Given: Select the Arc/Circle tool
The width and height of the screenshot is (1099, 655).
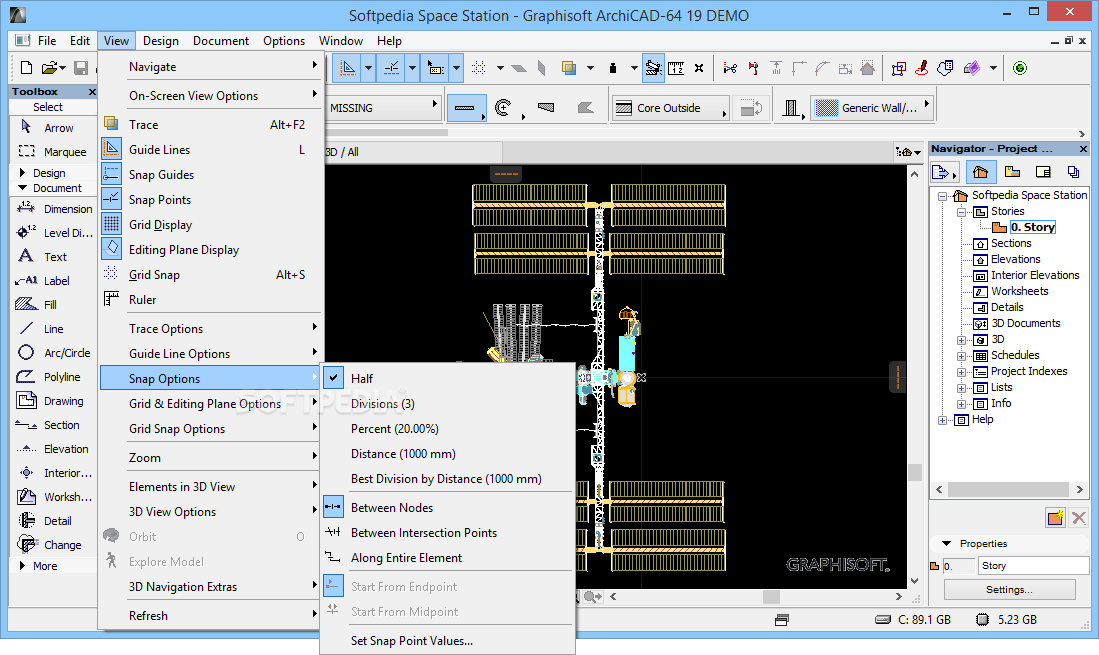Looking at the screenshot, I should coord(53,352).
